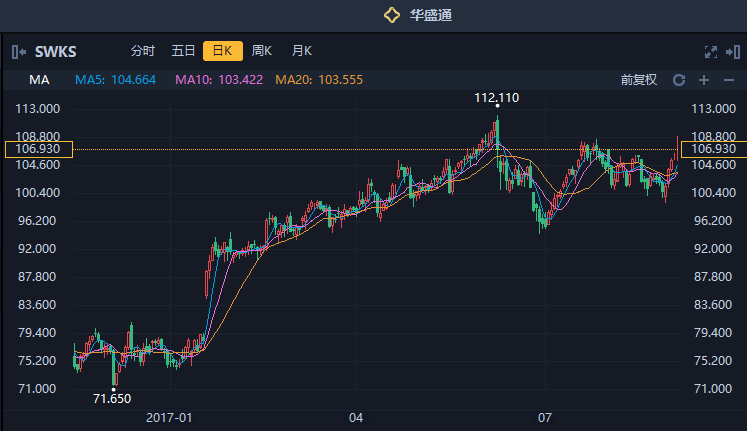The width and height of the screenshot is (747, 431).
Task: Switch to 分时 intraday tab
Action: point(143,51)
